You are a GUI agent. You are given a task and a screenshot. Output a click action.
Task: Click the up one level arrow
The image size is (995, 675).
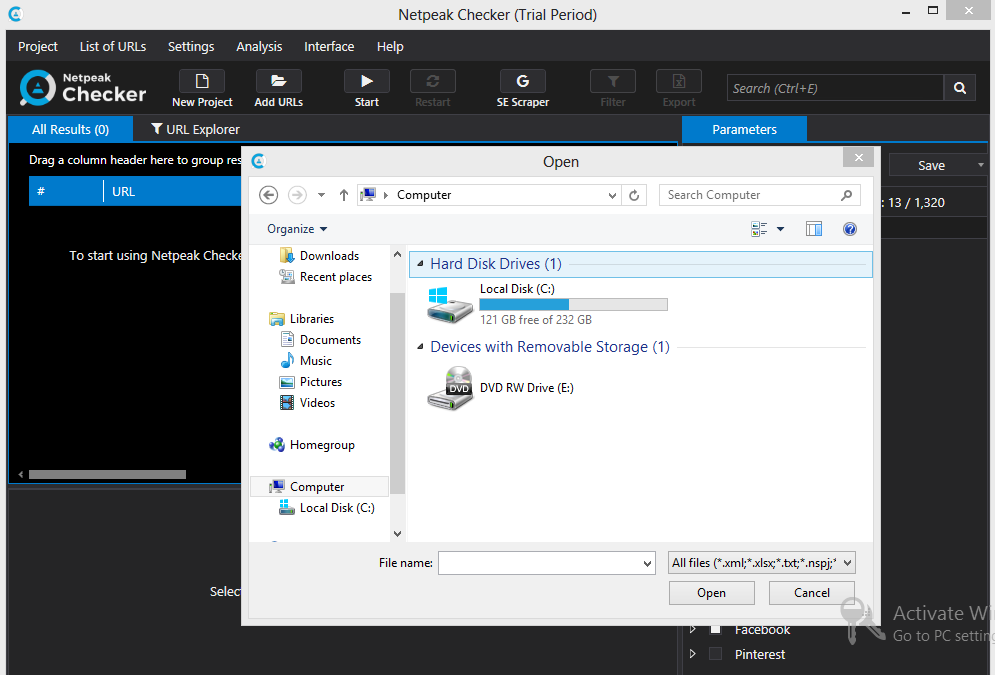(343, 195)
